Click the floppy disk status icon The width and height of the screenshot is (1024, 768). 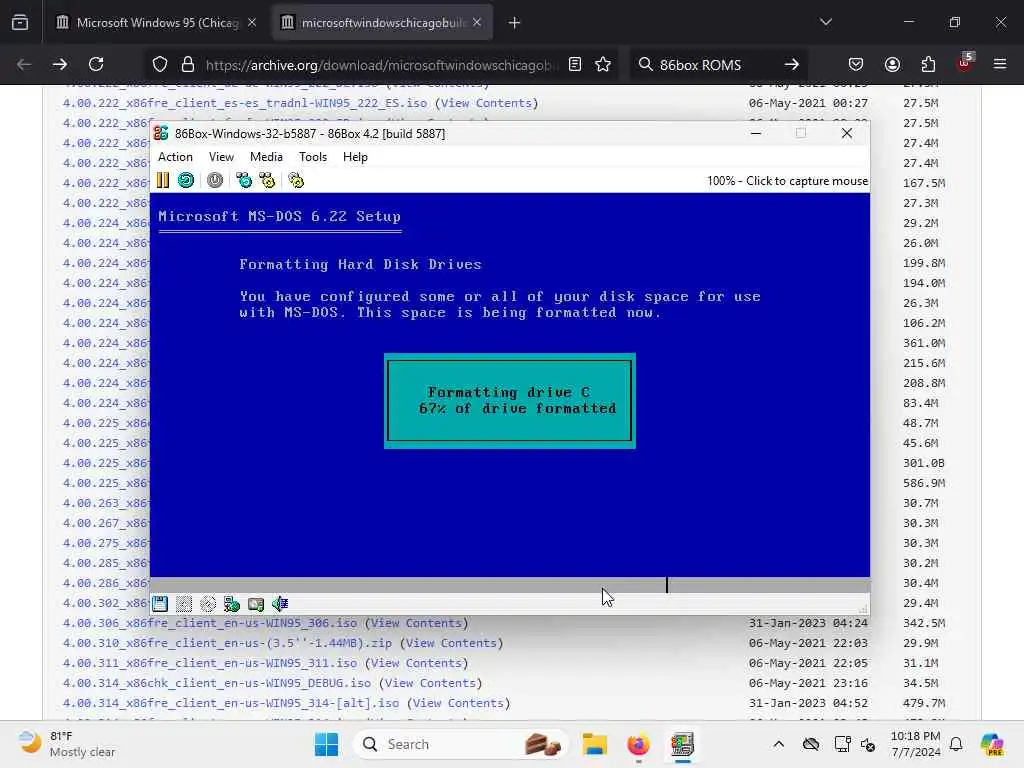click(x=160, y=604)
